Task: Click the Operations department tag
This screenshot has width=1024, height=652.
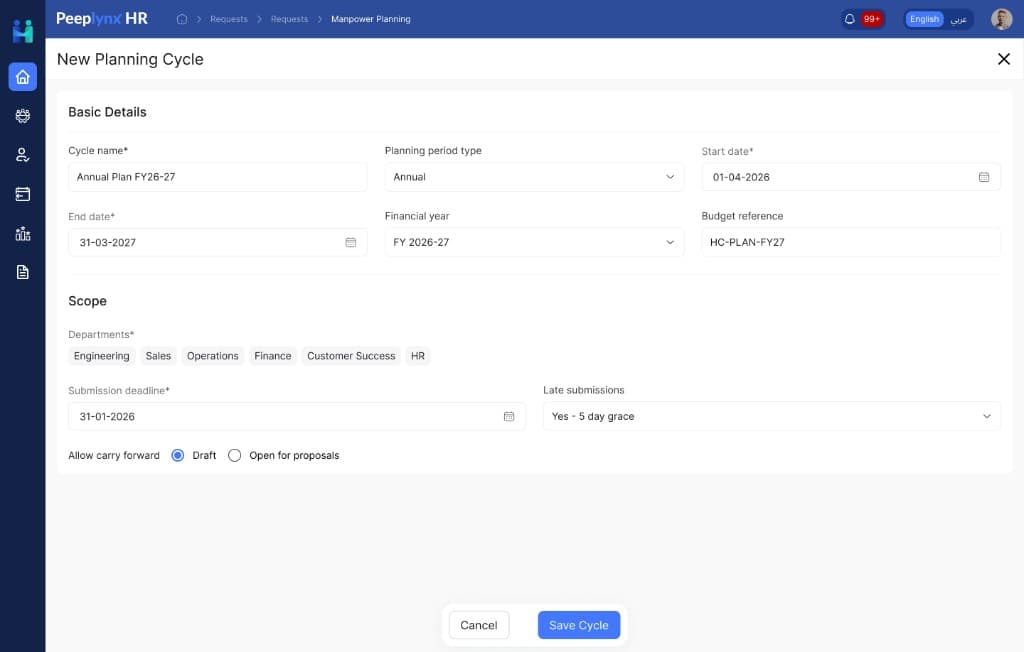Action: click(213, 356)
